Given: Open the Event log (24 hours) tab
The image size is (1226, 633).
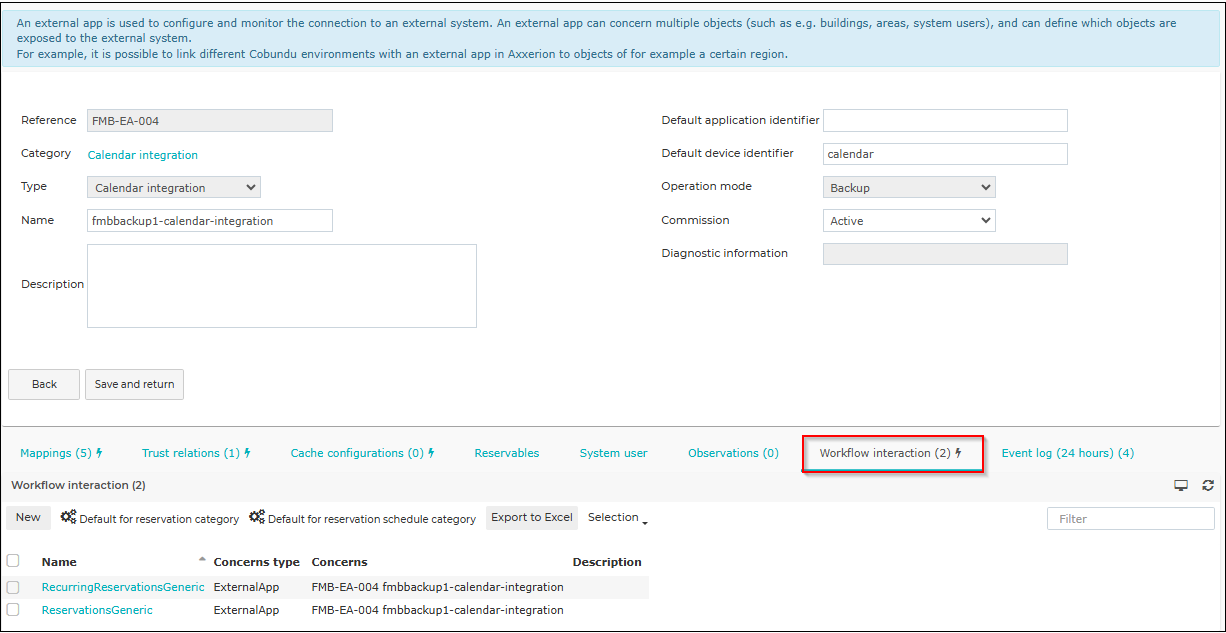Looking at the screenshot, I should tap(1068, 453).
